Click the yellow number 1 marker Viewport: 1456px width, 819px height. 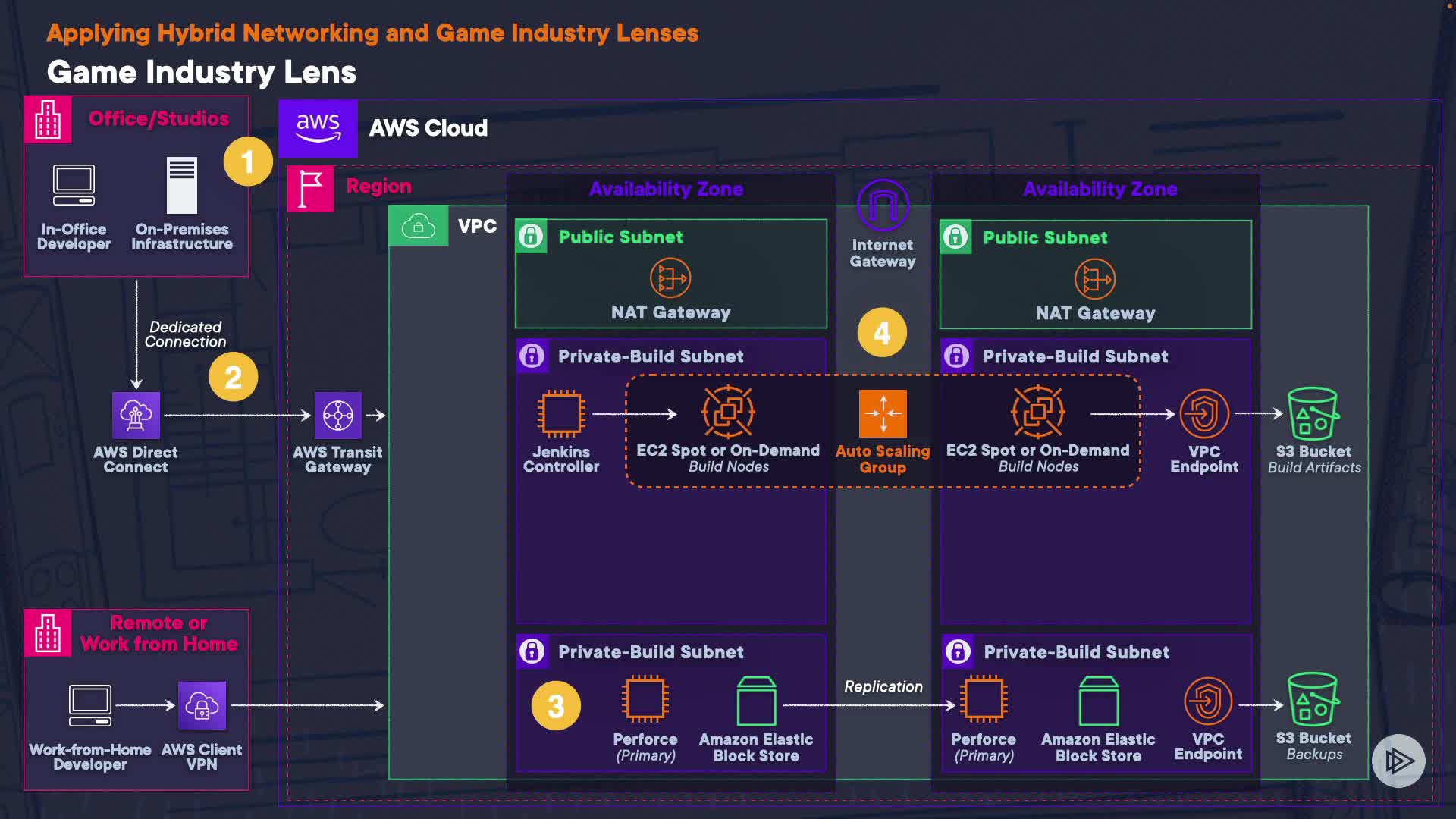point(248,162)
